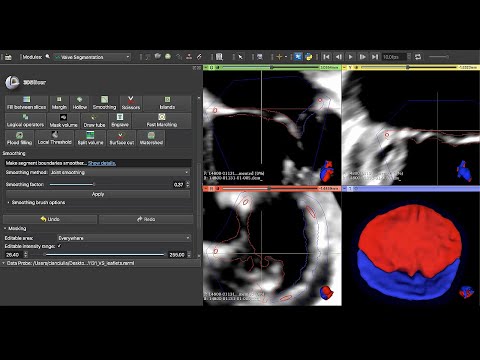
Task: Play the sequence
Action: (x=350, y=57)
